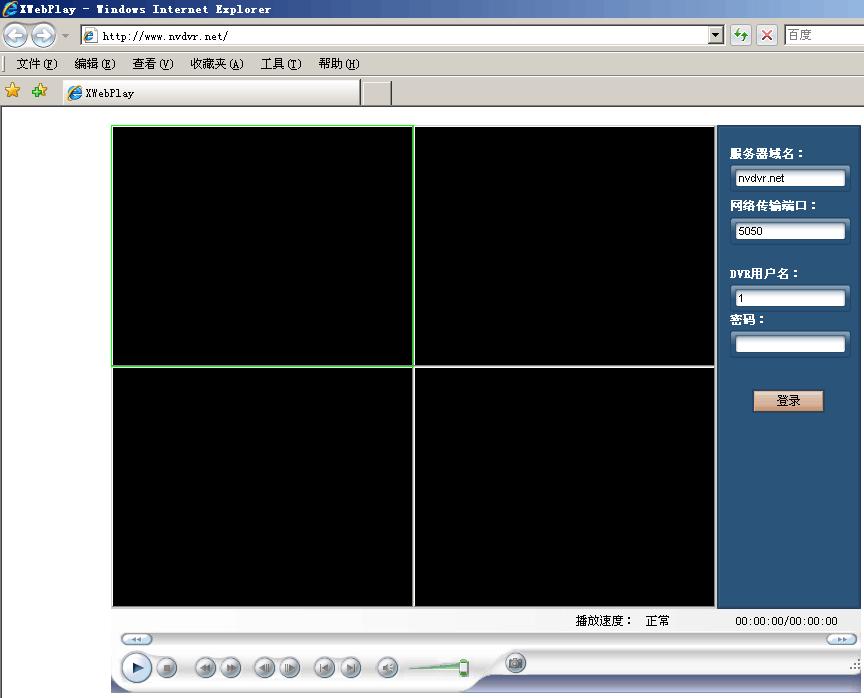Click the 登录 login button
Image resolution: width=864 pixels, height=698 pixels.
click(788, 401)
